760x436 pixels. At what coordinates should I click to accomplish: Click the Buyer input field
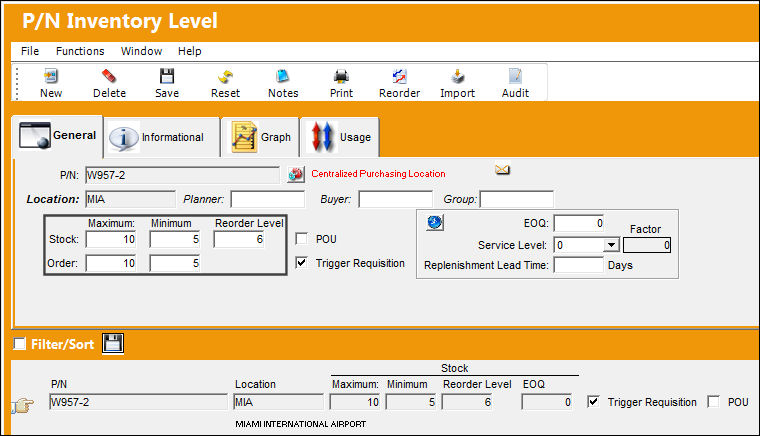click(x=396, y=199)
